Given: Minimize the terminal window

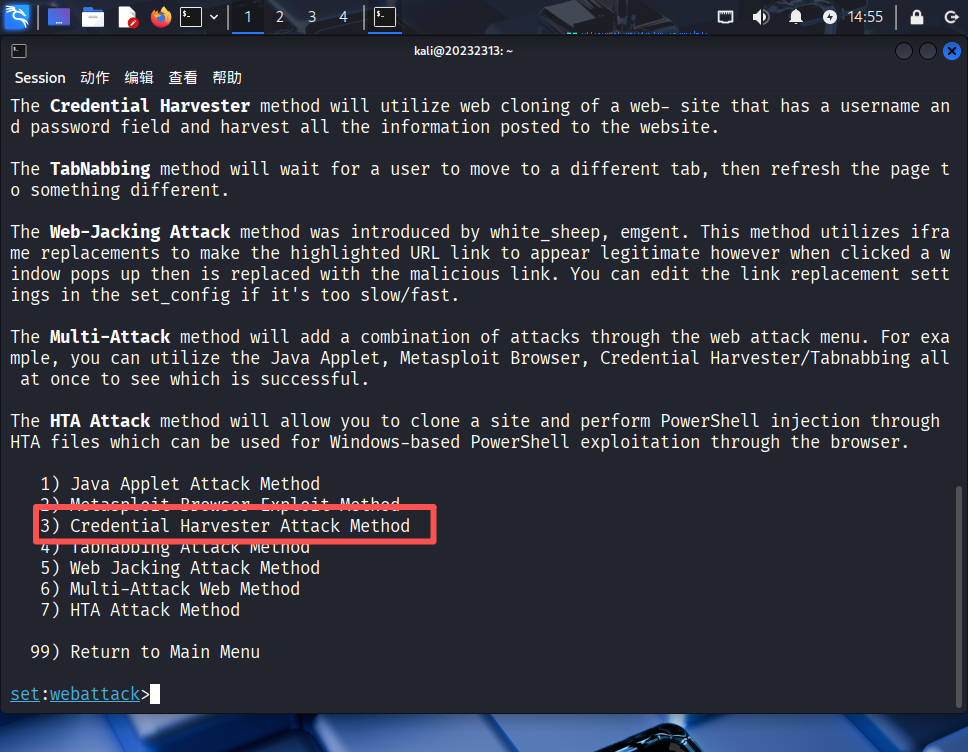Looking at the screenshot, I should click(904, 51).
